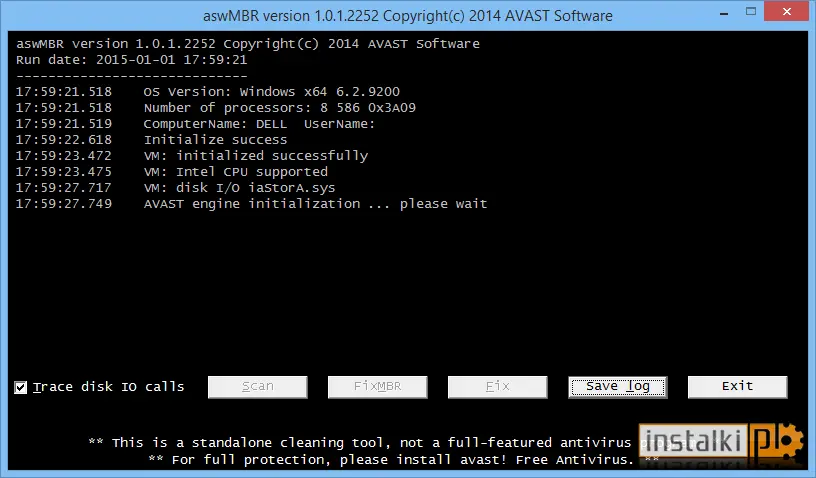Viewport: 816px width, 478px height.
Task: Select the 'VM: initialized successfully' log line
Action: pyautogui.click(x=192, y=156)
